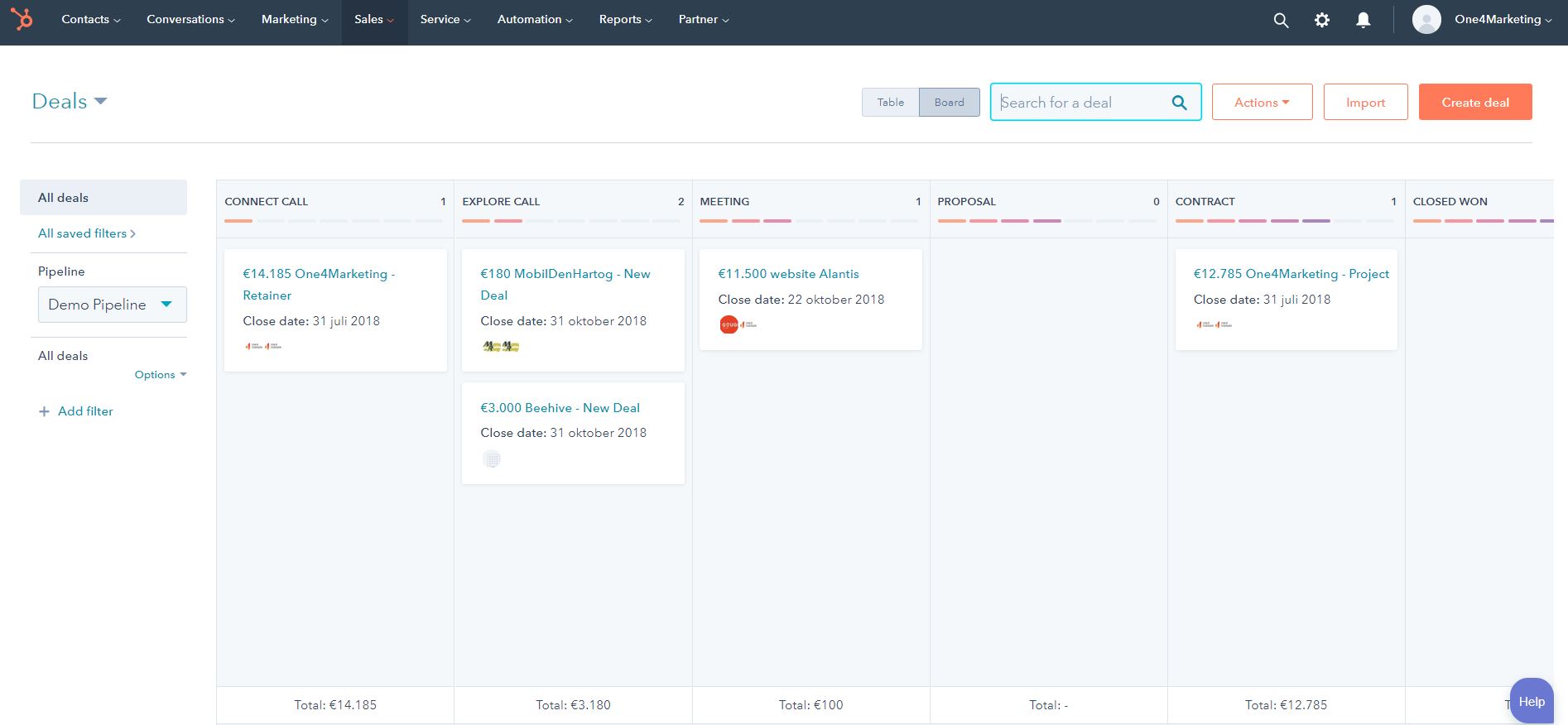Open the Demo Pipeline selector
1568x725 pixels.
[x=113, y=305]
